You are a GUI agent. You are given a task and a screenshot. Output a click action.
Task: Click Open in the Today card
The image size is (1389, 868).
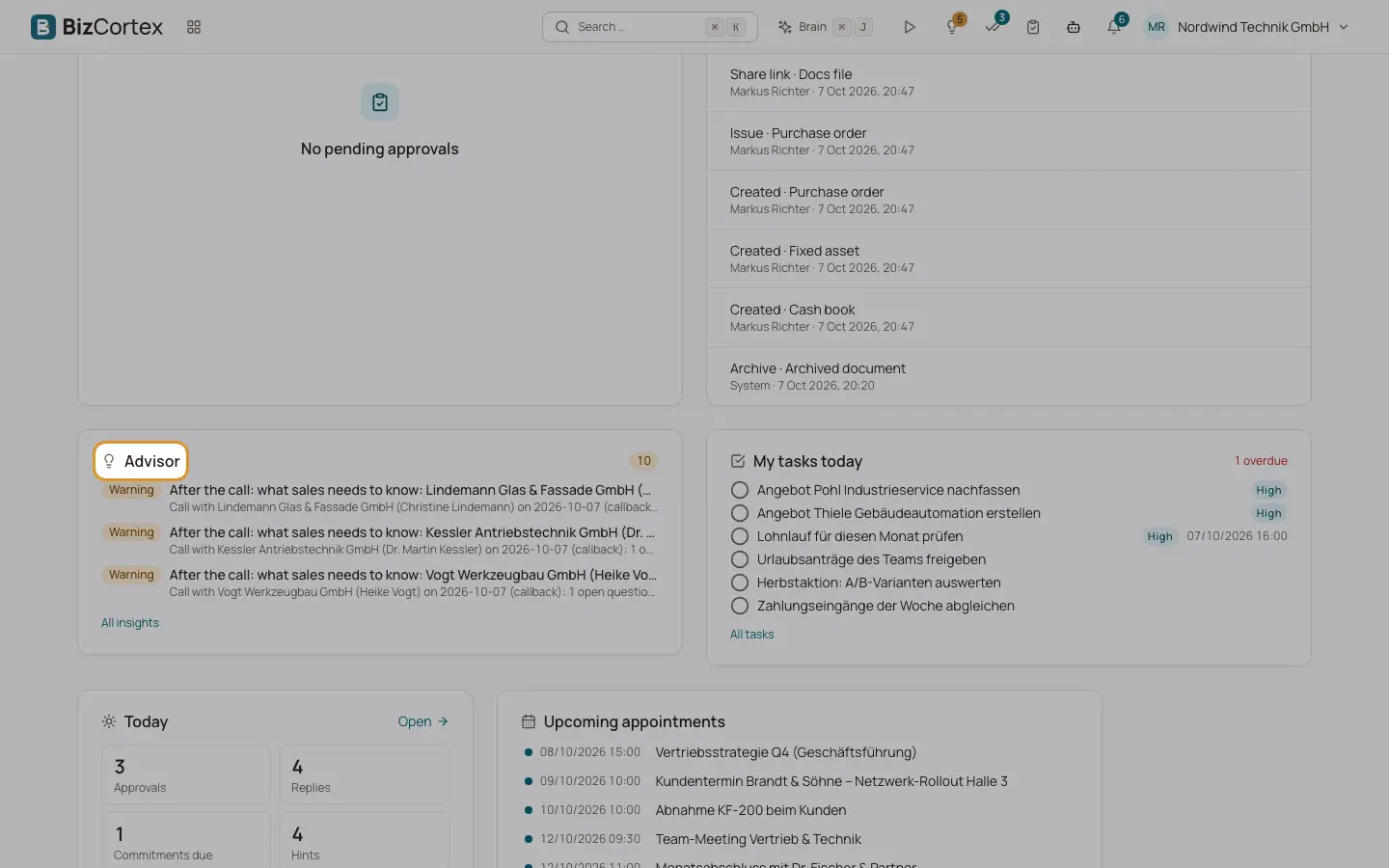click(x=423, y=721)
